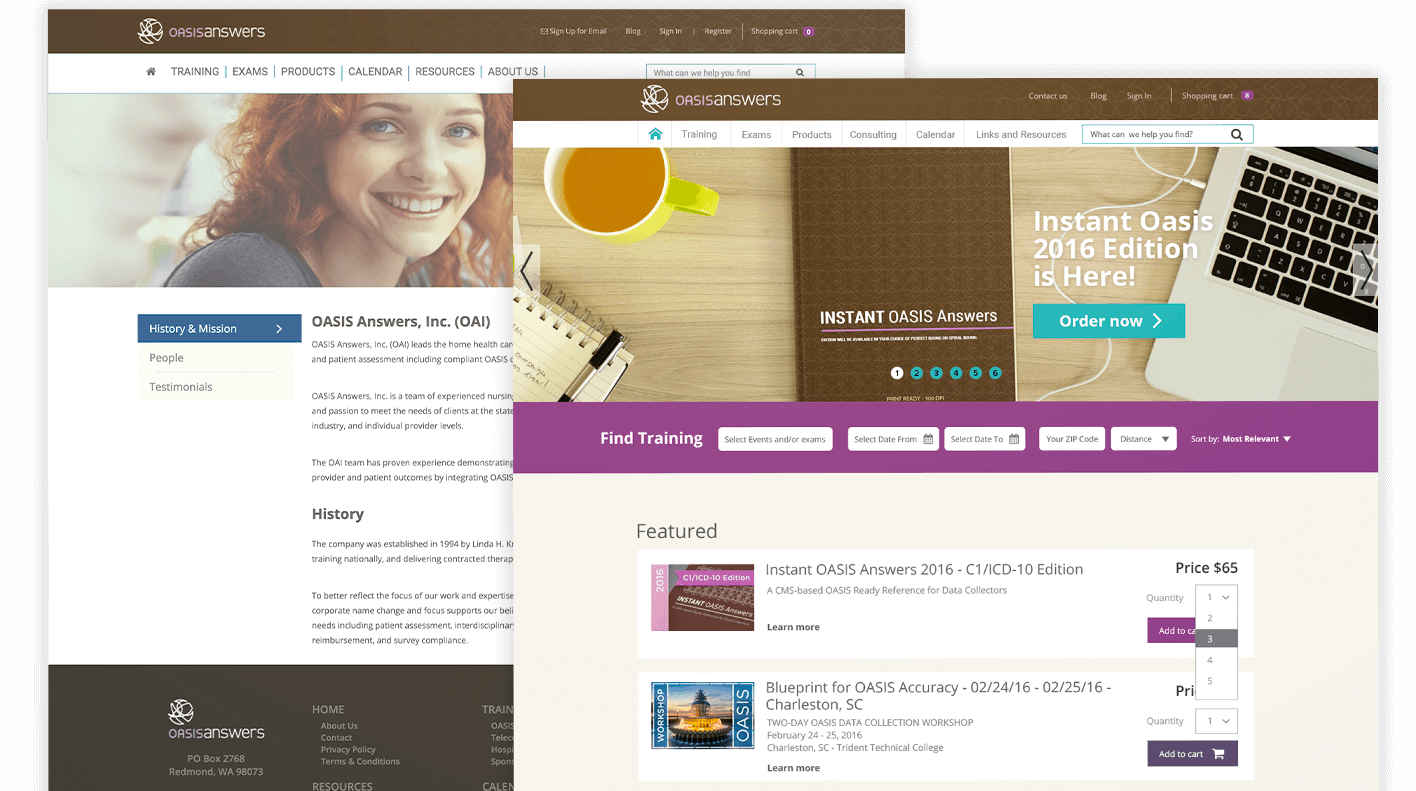Select carousel slide dot 6
The image size is (1416, 791).
tap(995, 373)
